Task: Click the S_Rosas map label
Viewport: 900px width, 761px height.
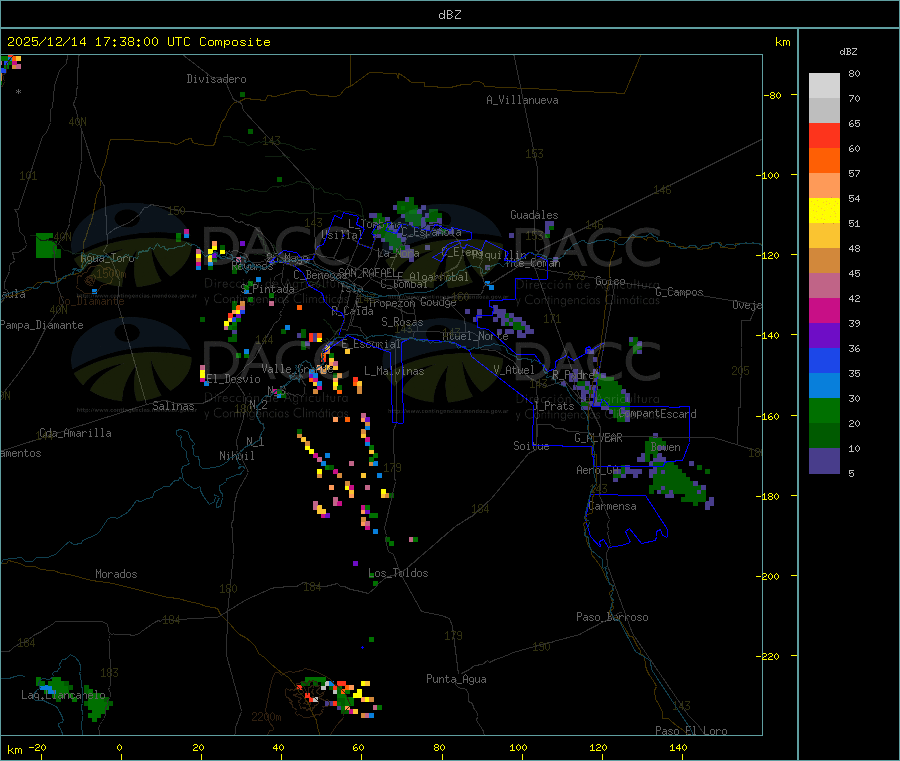Action: pos(402,322)
